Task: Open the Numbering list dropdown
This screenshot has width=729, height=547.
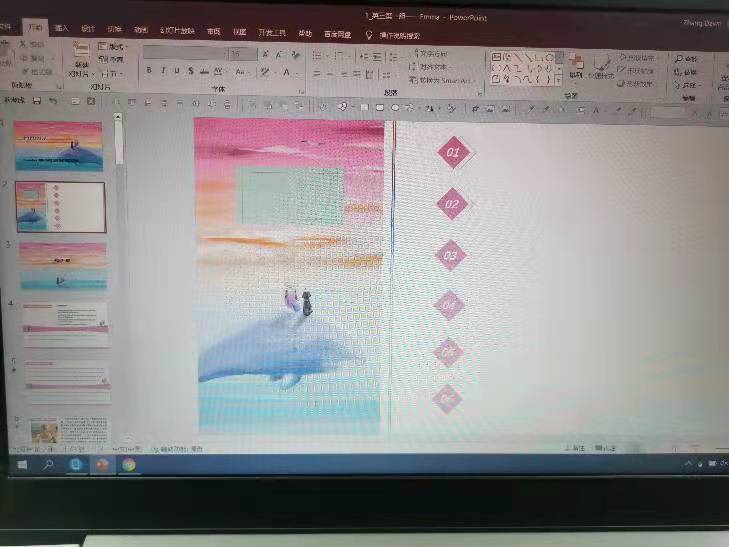Action: click(x=341, y=56)
